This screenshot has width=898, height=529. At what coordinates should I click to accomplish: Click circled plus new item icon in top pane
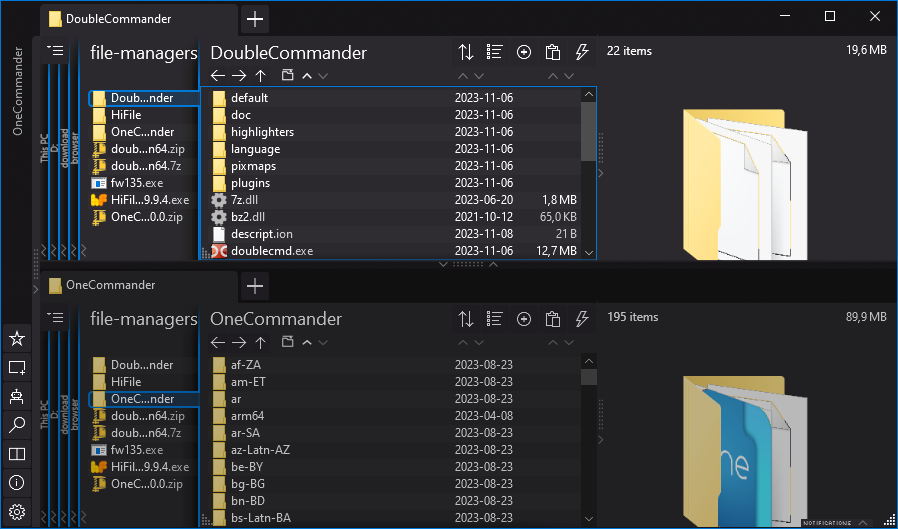[524, 52]
